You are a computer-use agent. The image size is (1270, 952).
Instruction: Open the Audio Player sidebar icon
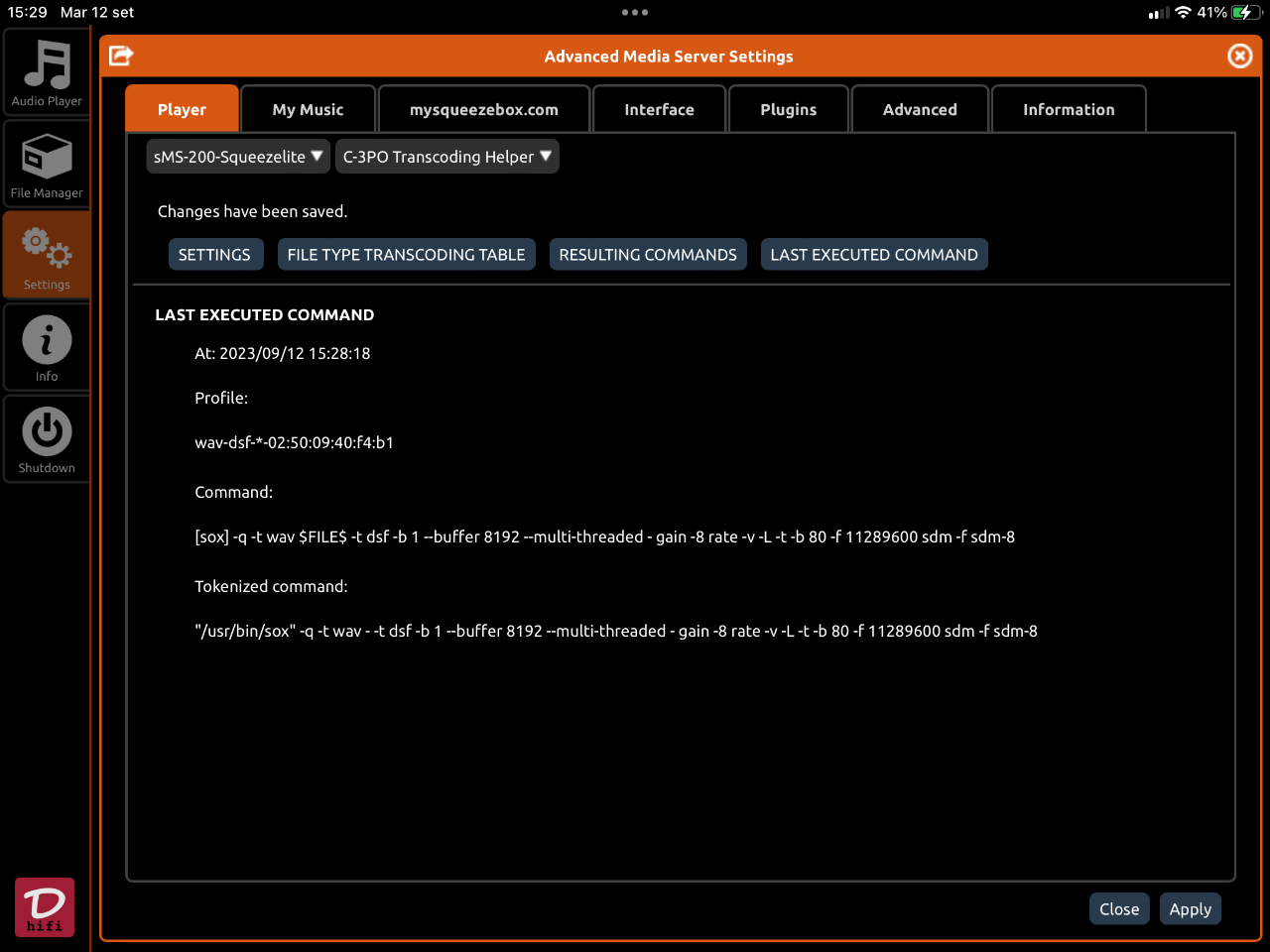(47, 72)
